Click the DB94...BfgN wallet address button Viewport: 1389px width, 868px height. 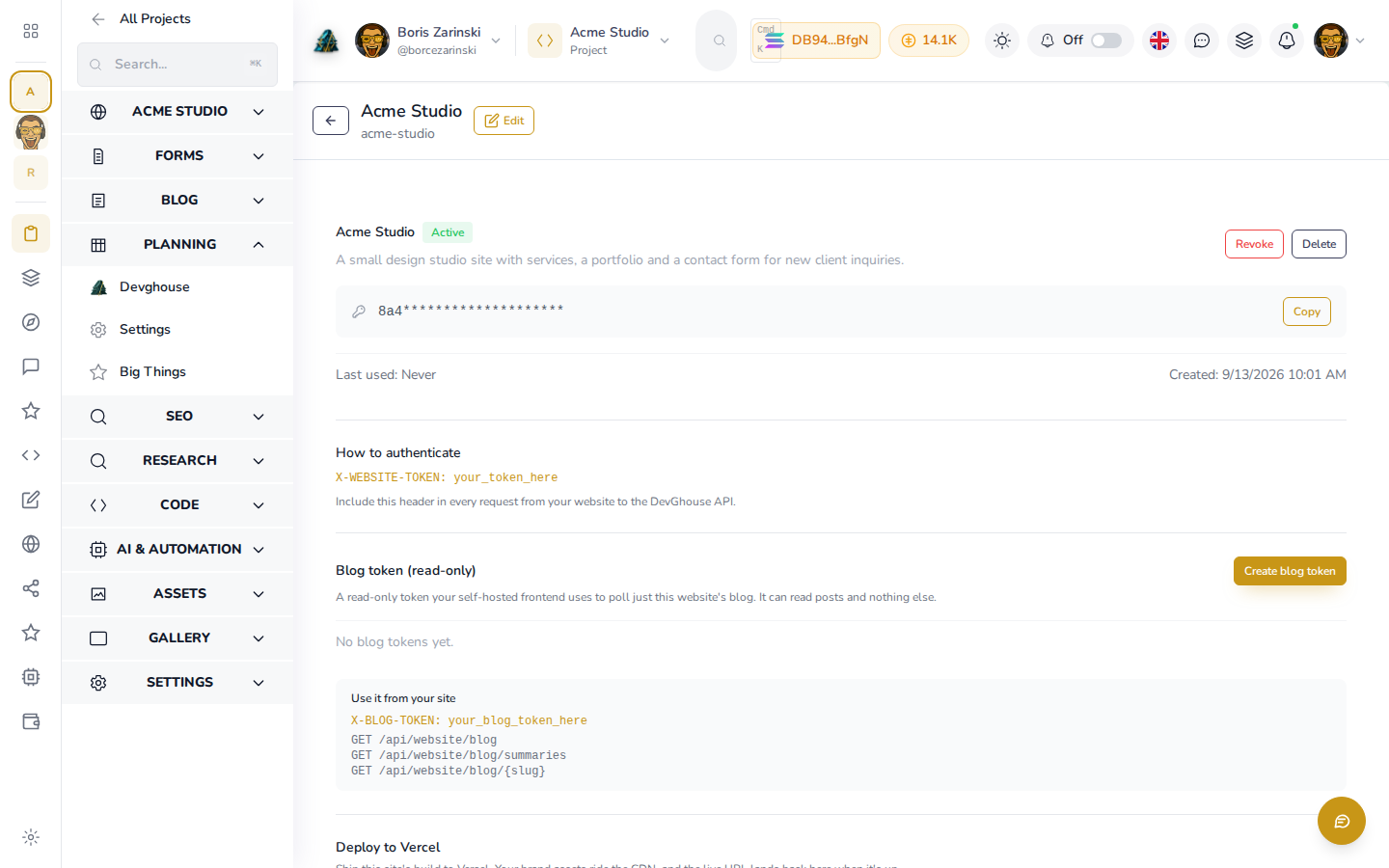pos(815,41)
